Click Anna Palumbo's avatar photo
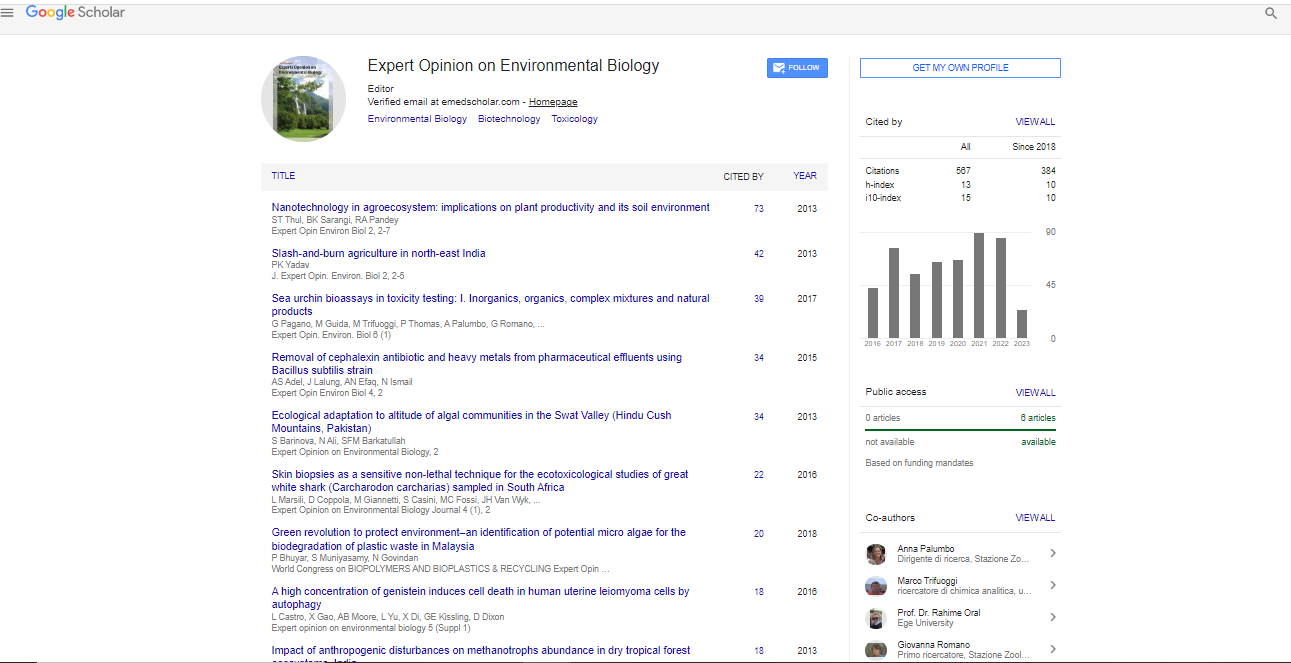The image size is (1291, 663). point(876,554)
